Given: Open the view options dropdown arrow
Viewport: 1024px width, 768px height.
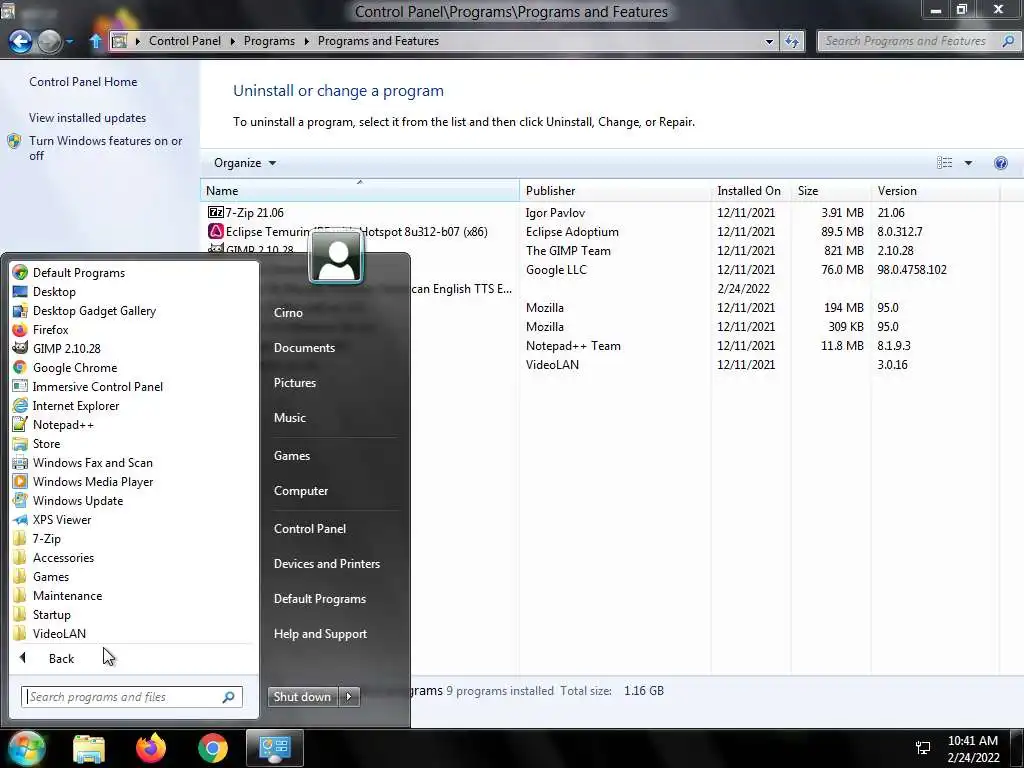Looking at the screenshot, I should point(968,163).
